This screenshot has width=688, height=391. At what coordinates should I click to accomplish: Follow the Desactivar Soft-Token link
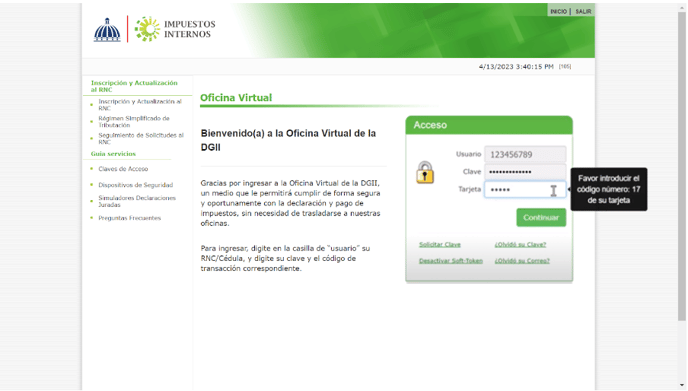coord(451,261)
